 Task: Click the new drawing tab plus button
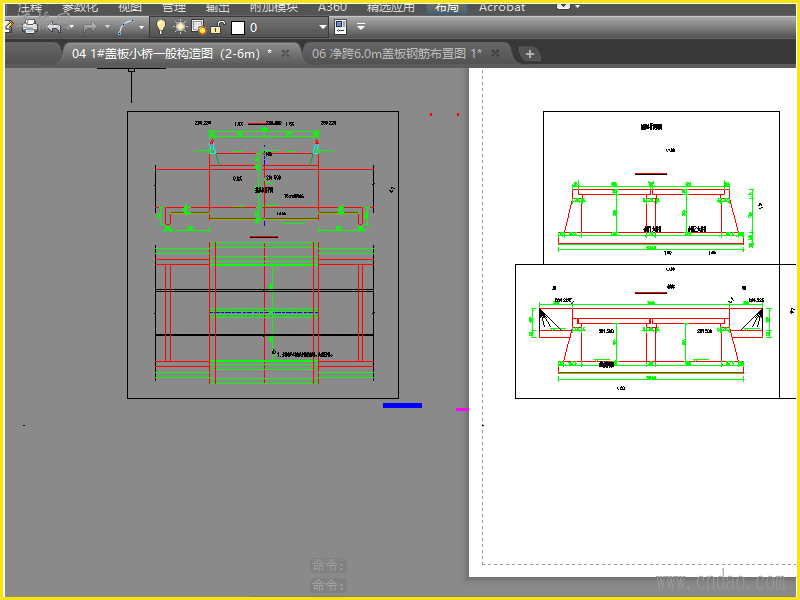530,53
